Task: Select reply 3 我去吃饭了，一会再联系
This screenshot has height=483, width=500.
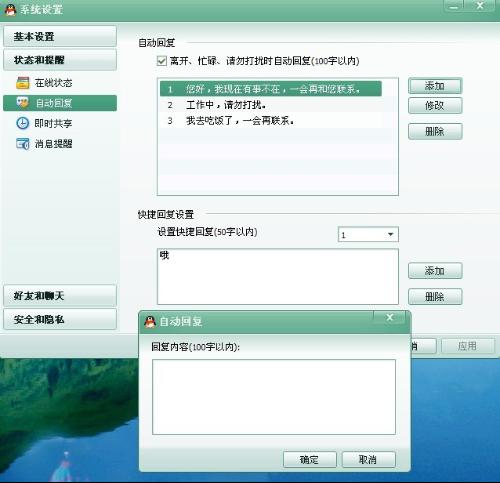Action: click(x=271, y=121)
